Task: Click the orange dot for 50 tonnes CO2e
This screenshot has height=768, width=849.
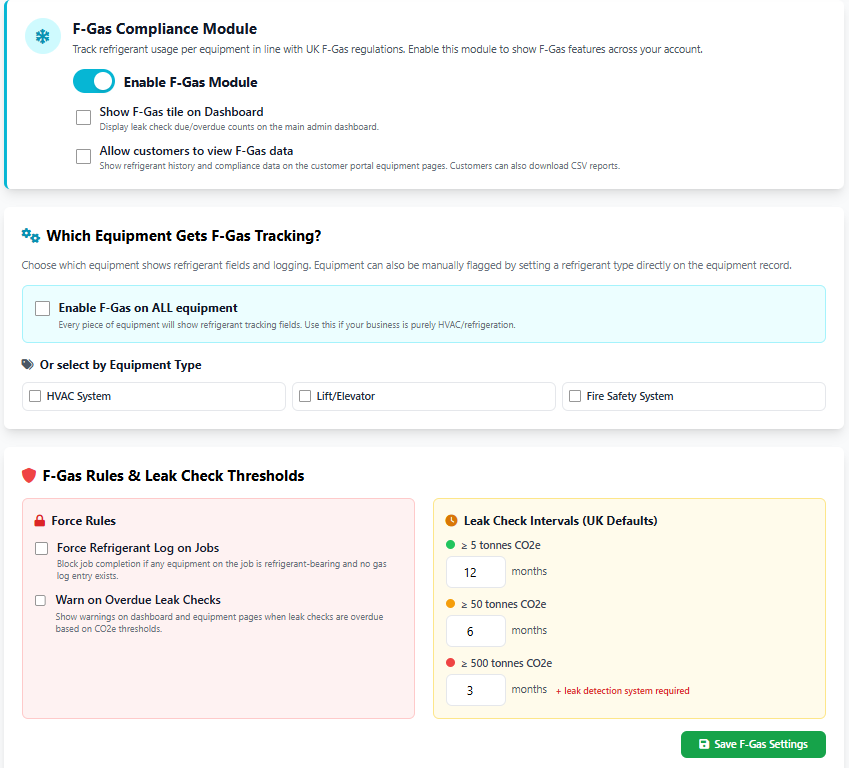Action: [x=450, y=604]
